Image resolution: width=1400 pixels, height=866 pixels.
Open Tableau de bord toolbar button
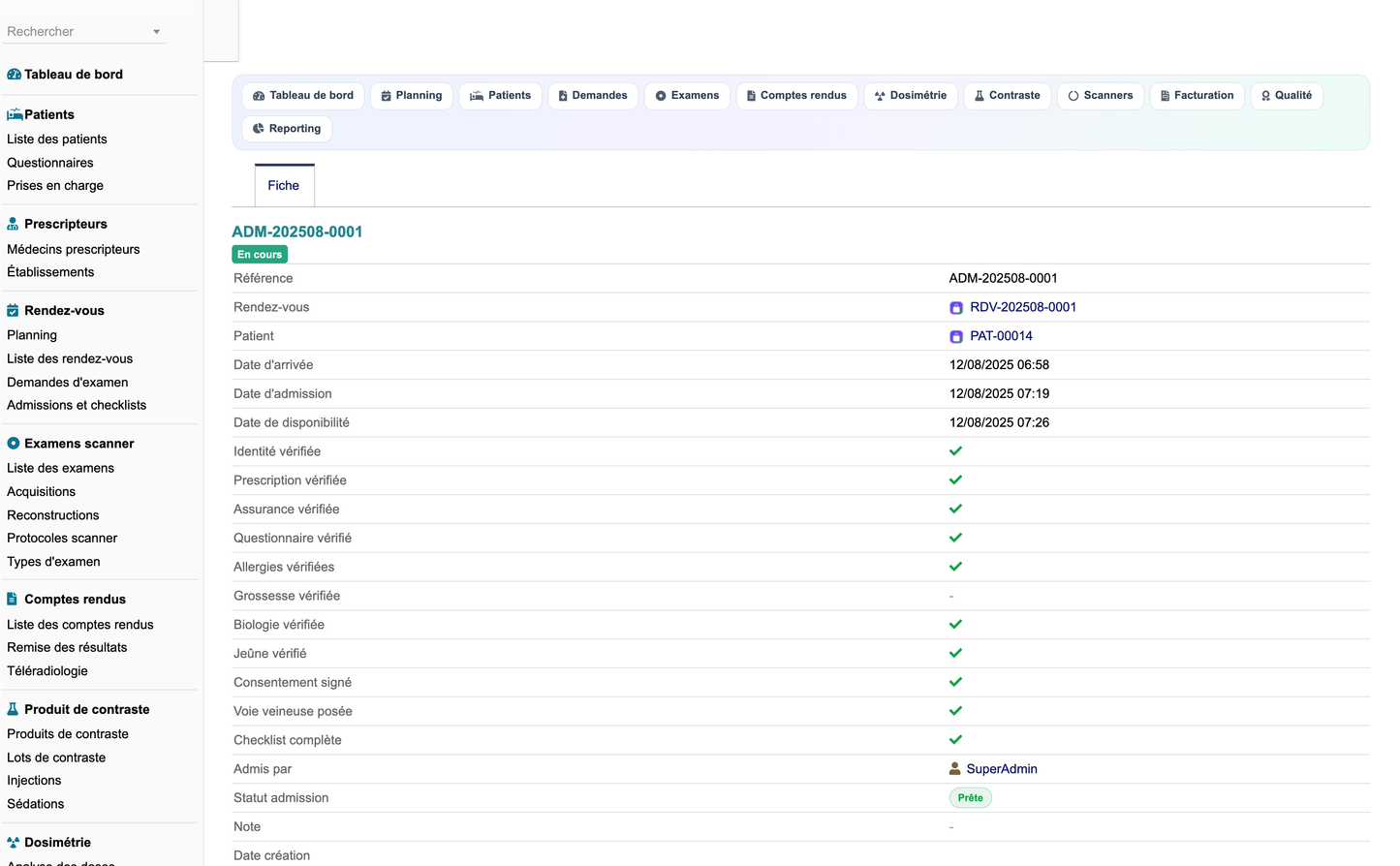pyautogui.click(x=303, y=96)
